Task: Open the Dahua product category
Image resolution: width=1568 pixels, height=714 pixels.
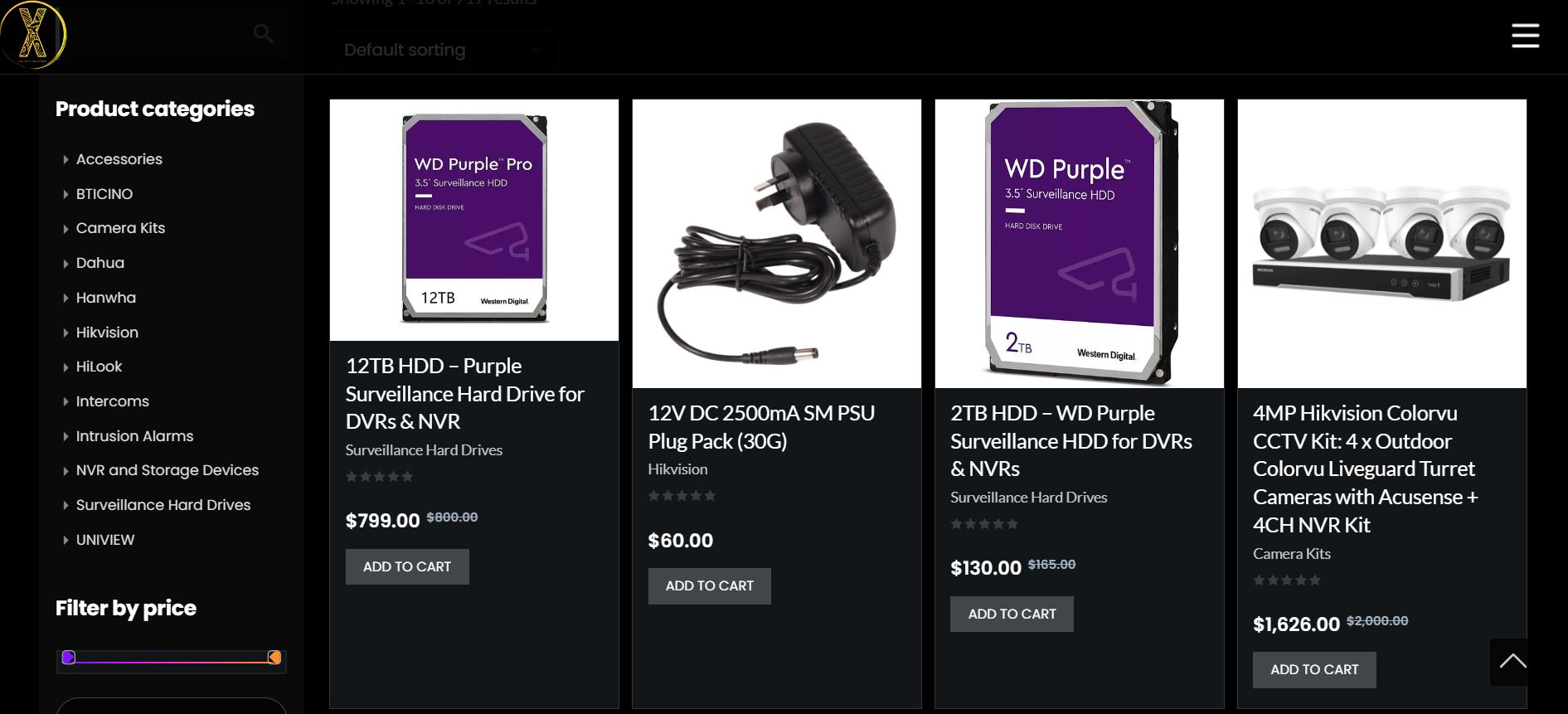Action: coord(100,263)
